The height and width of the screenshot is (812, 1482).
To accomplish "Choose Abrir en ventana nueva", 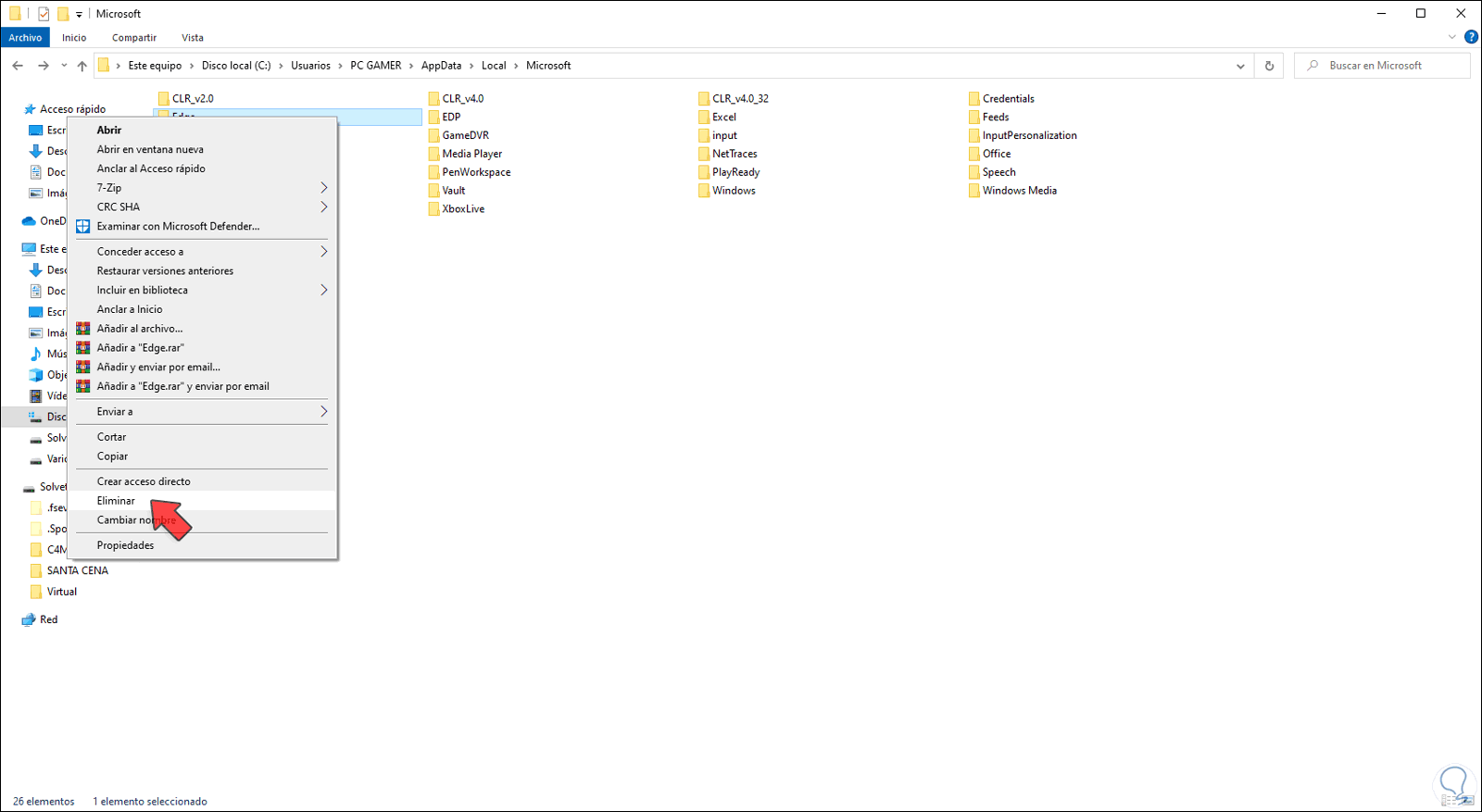I will (202, 149).
